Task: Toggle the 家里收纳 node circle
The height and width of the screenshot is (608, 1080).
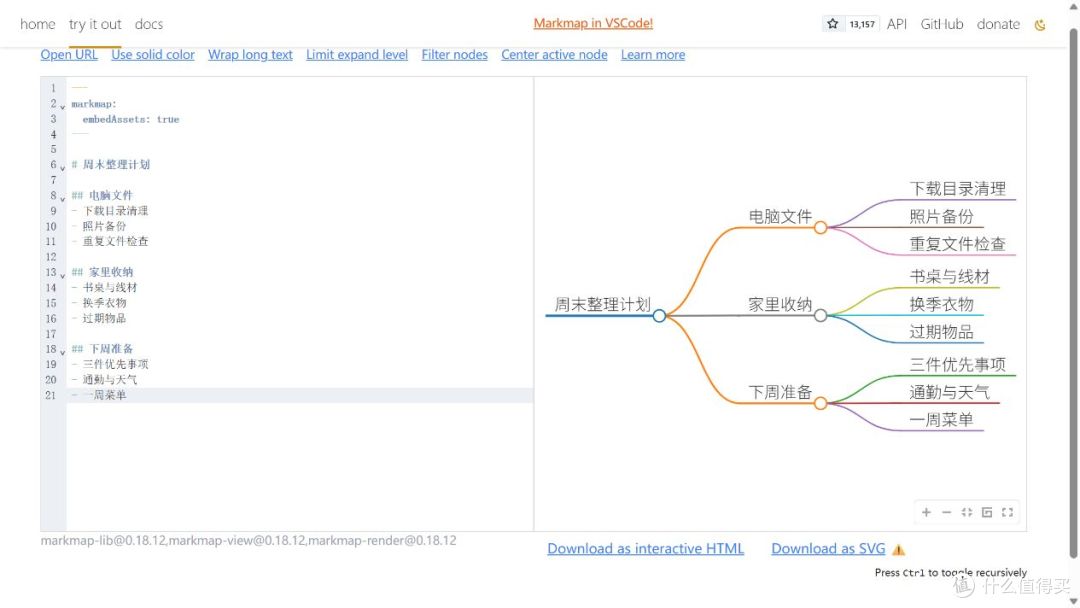Action: 820,316
